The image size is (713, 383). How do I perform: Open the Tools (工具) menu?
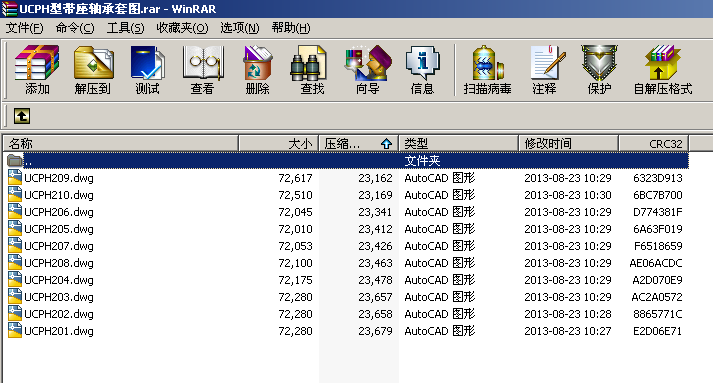tap(126, 28)
